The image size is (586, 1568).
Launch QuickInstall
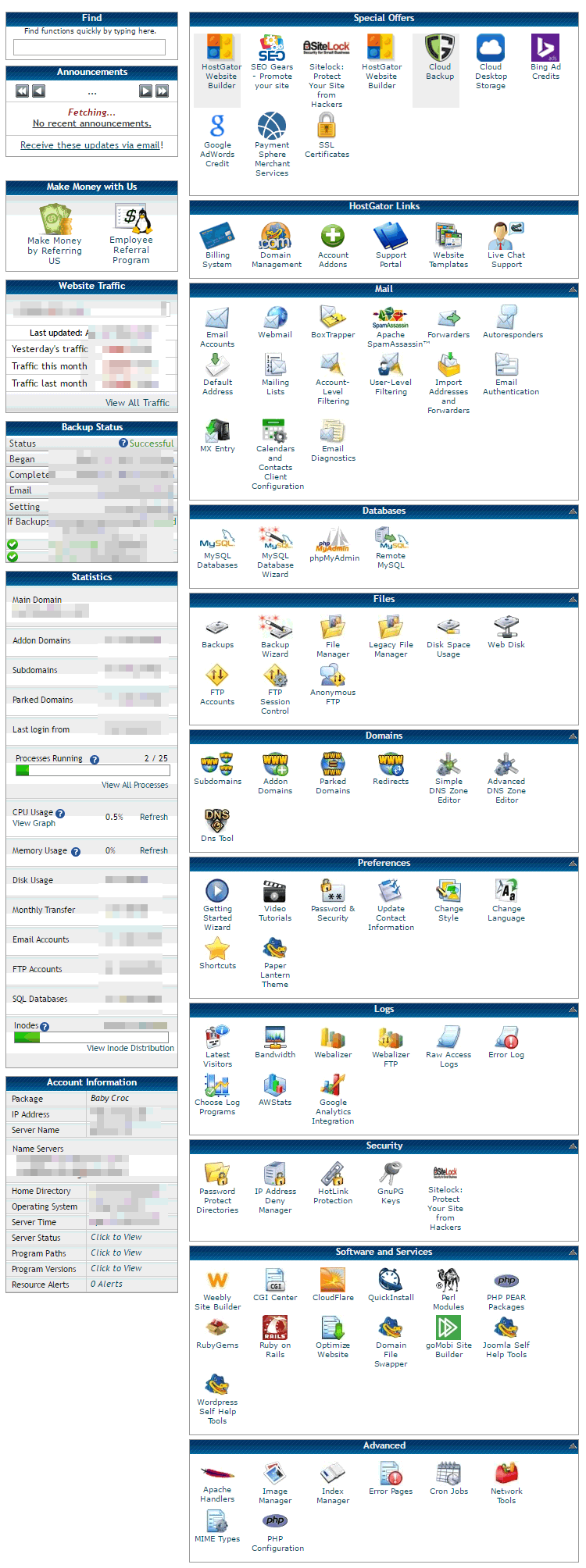[x=391, y=1285]
